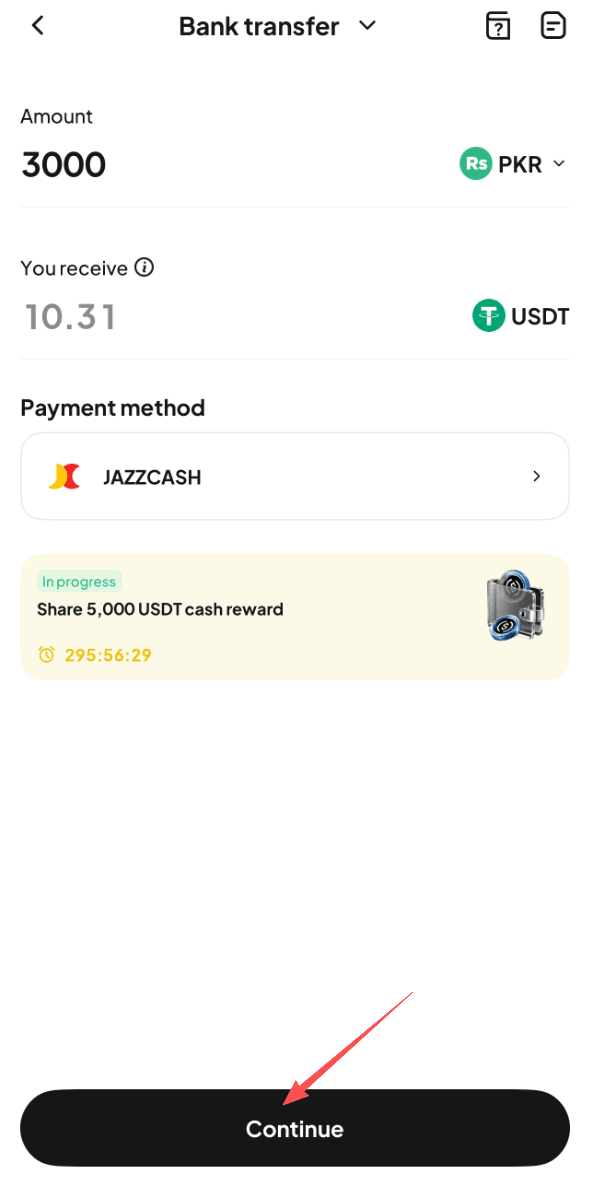Tap the alarm clock countdown icon
The height and width of the screenshot is (1198, 589).
47,655
